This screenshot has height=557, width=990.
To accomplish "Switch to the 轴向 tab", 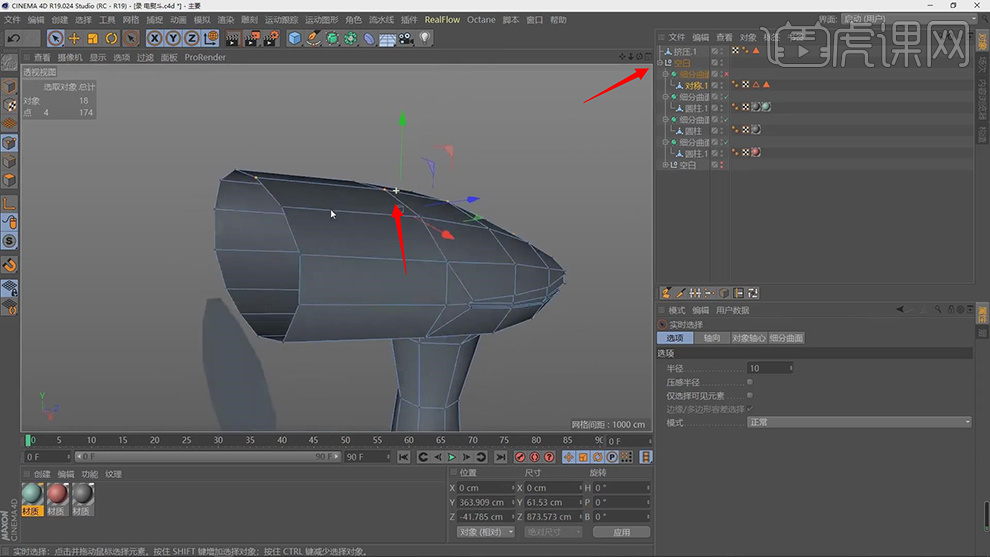I will tap(711, 338).
